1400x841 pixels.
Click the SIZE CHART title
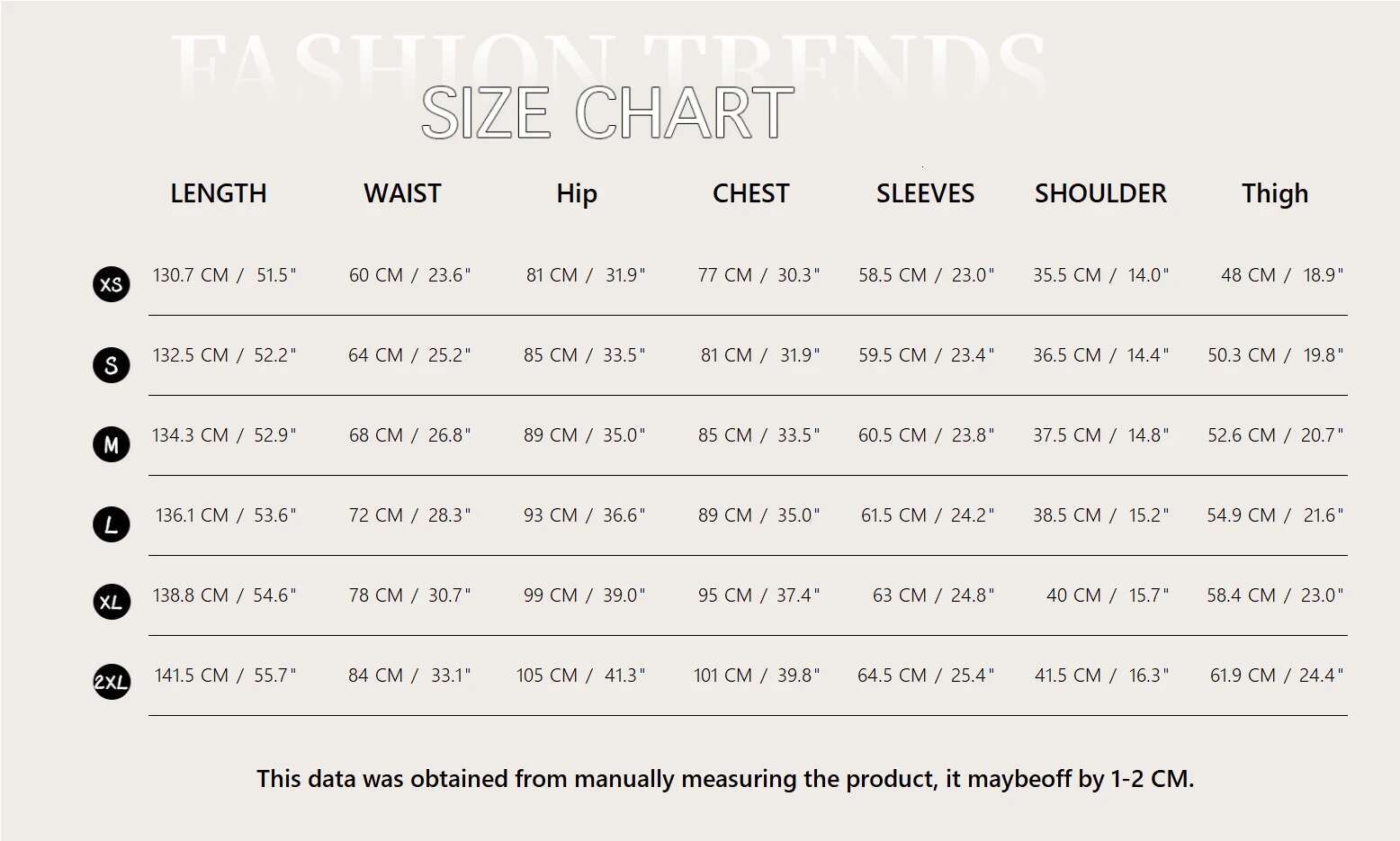(x=607, y=113)
